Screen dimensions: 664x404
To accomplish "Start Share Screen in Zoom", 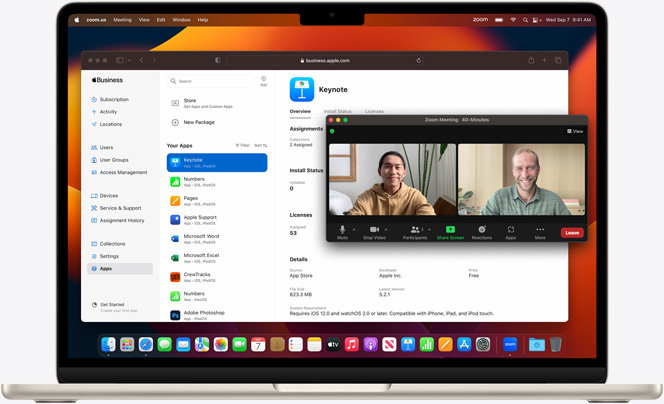I will (x=450, y=231).
